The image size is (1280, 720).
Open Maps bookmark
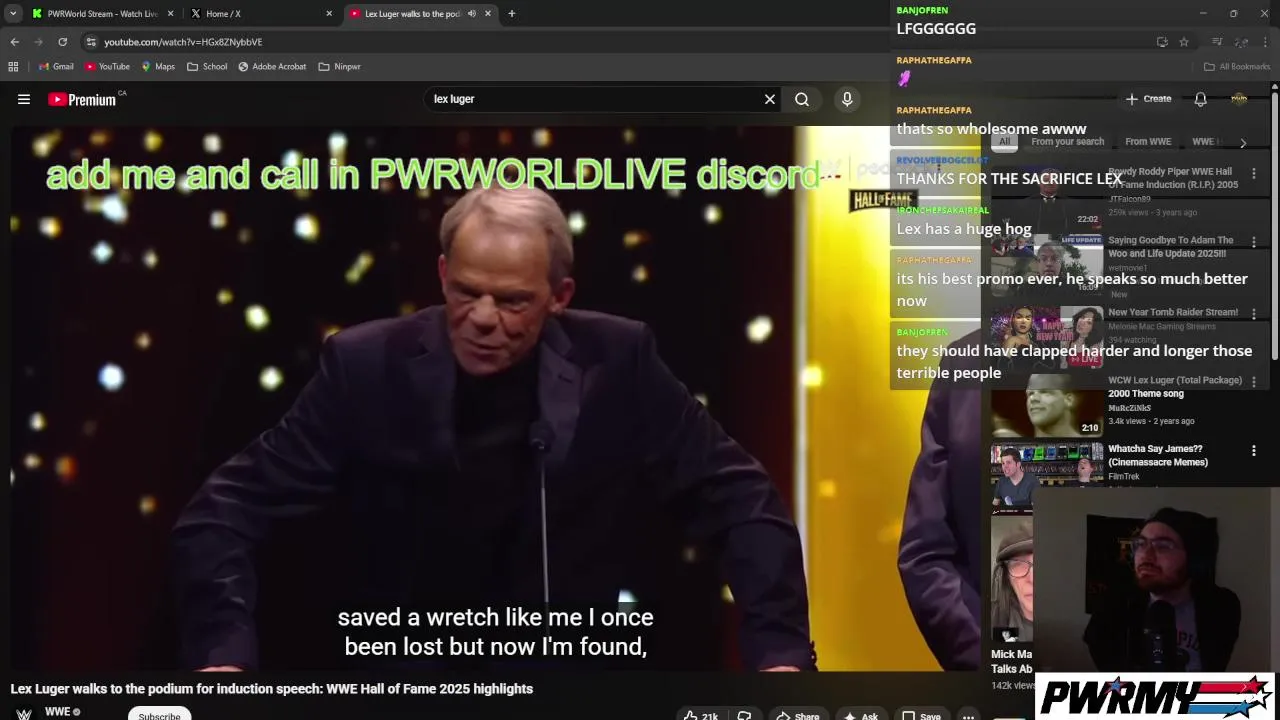point(158,67)
